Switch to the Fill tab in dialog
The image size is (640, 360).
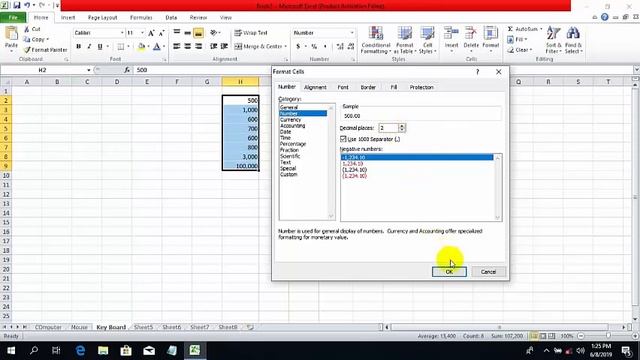pyautogui.click(x=393, y=87)
